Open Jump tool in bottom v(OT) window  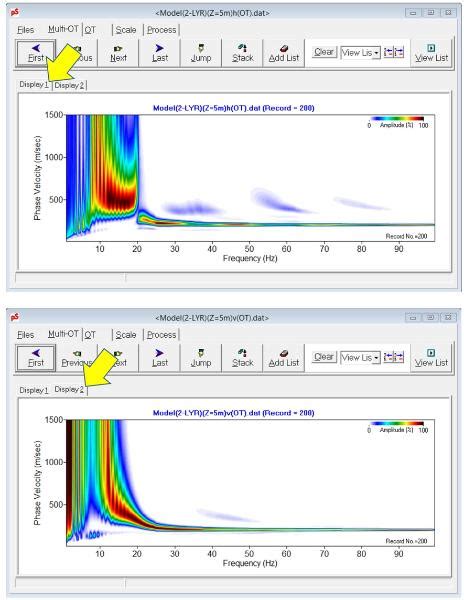coord(201,358)
